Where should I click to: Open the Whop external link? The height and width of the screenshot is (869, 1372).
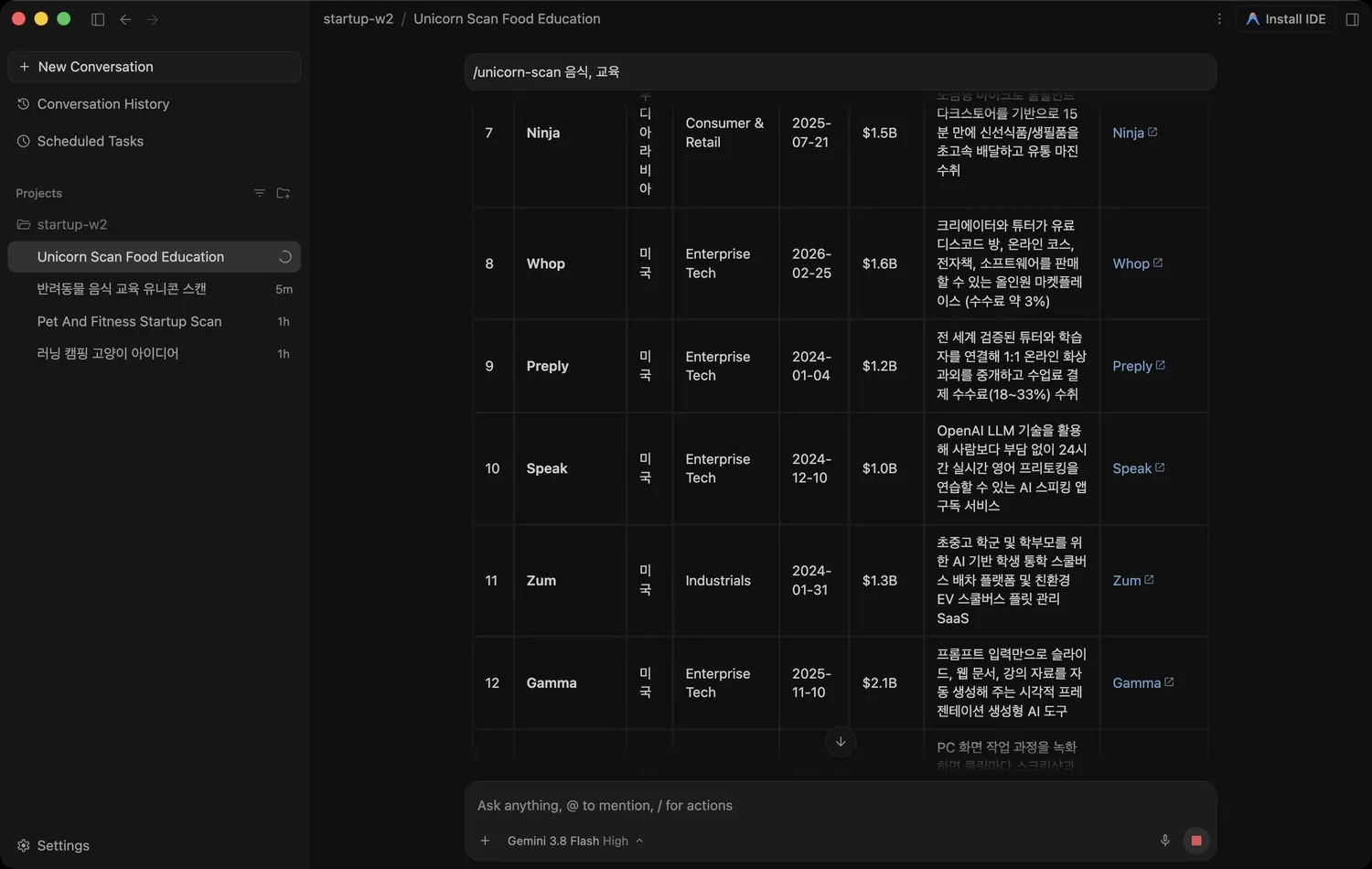click(1137, 263)
